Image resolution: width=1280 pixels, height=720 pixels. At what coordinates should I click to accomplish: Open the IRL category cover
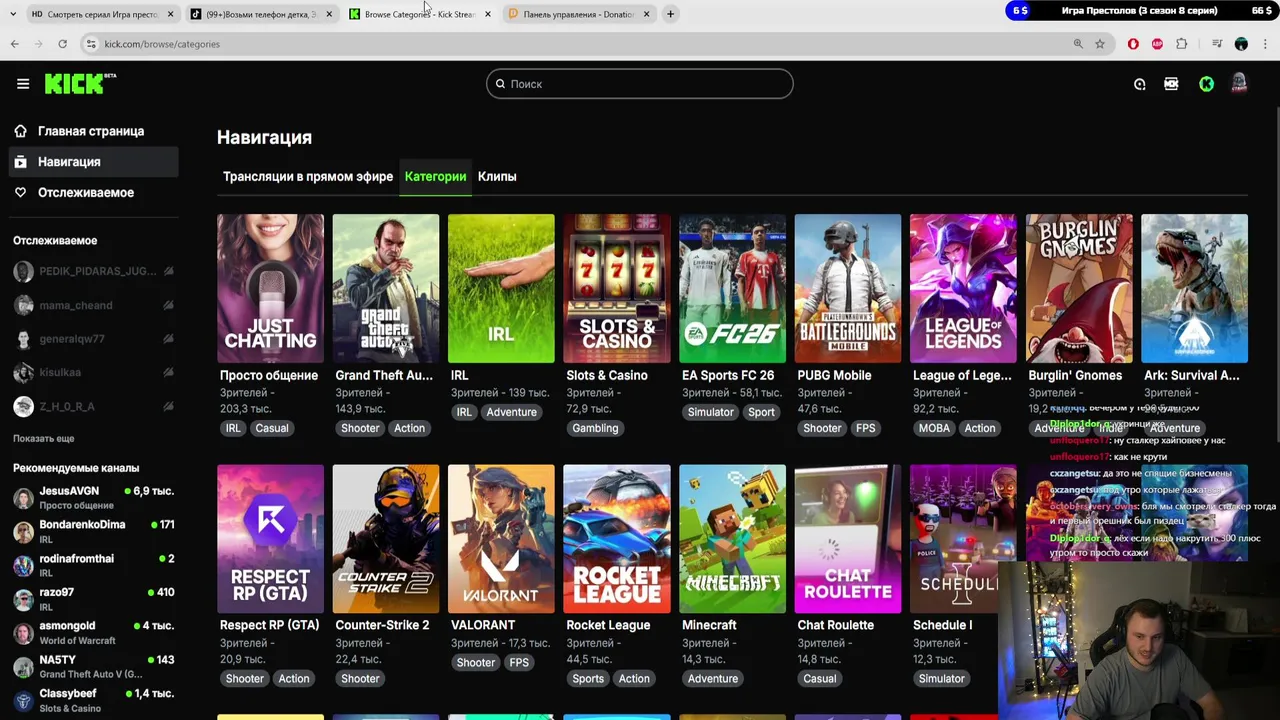[501, 288]
